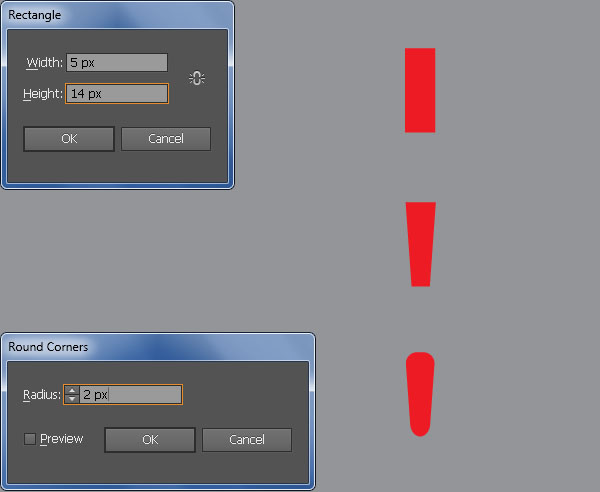
Task: Click the Preview label text
Action: pos(61,439)
